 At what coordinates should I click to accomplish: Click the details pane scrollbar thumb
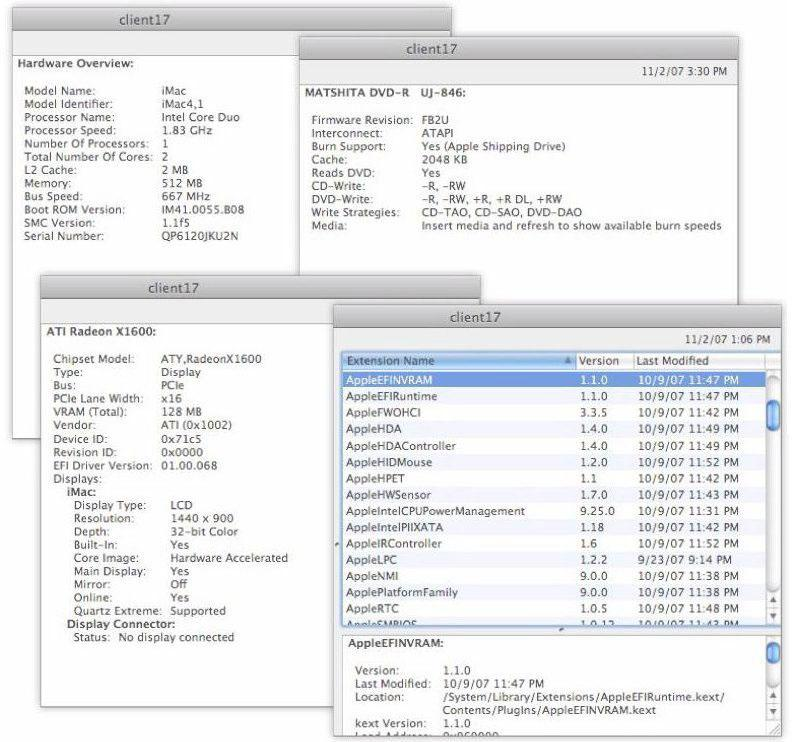coord(773,653)
